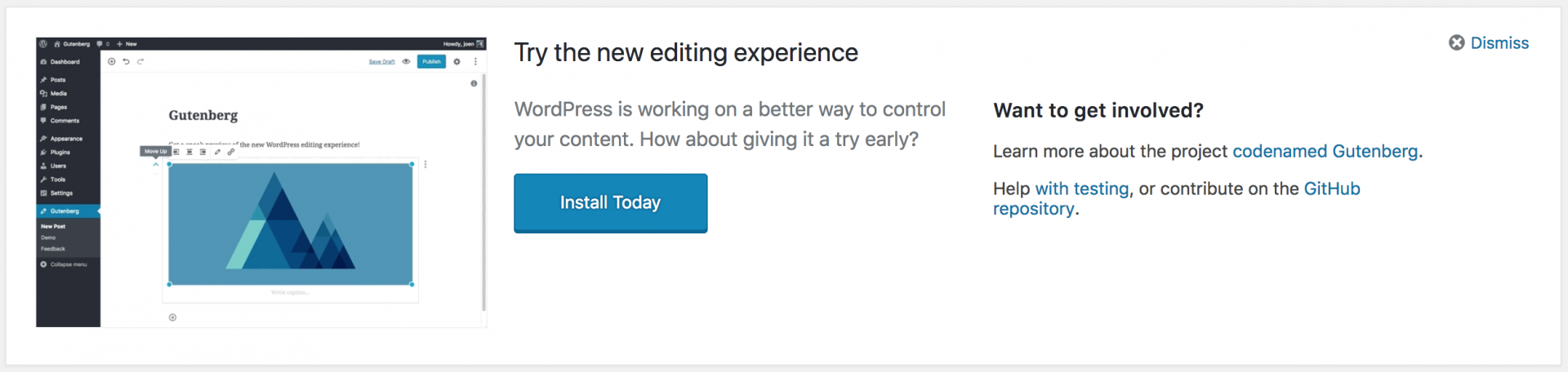Click the mountain image in the editor preview
Image resolution: width=1568 pixels, height=372 pixels.
(x=290, y=224)
